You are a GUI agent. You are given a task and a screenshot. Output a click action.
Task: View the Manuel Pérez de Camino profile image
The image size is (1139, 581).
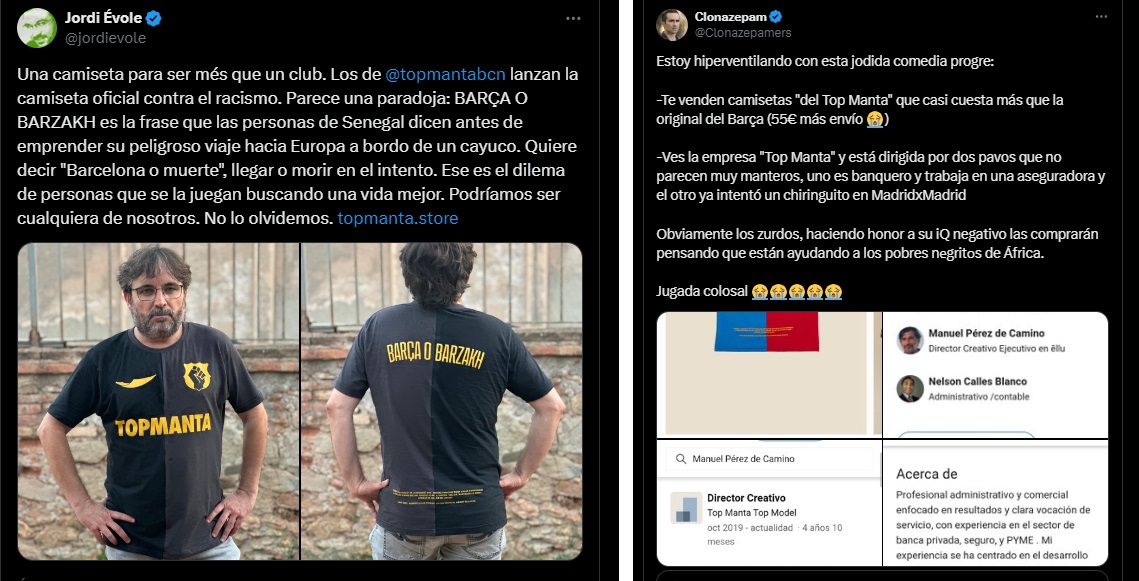tap(910, 341)
